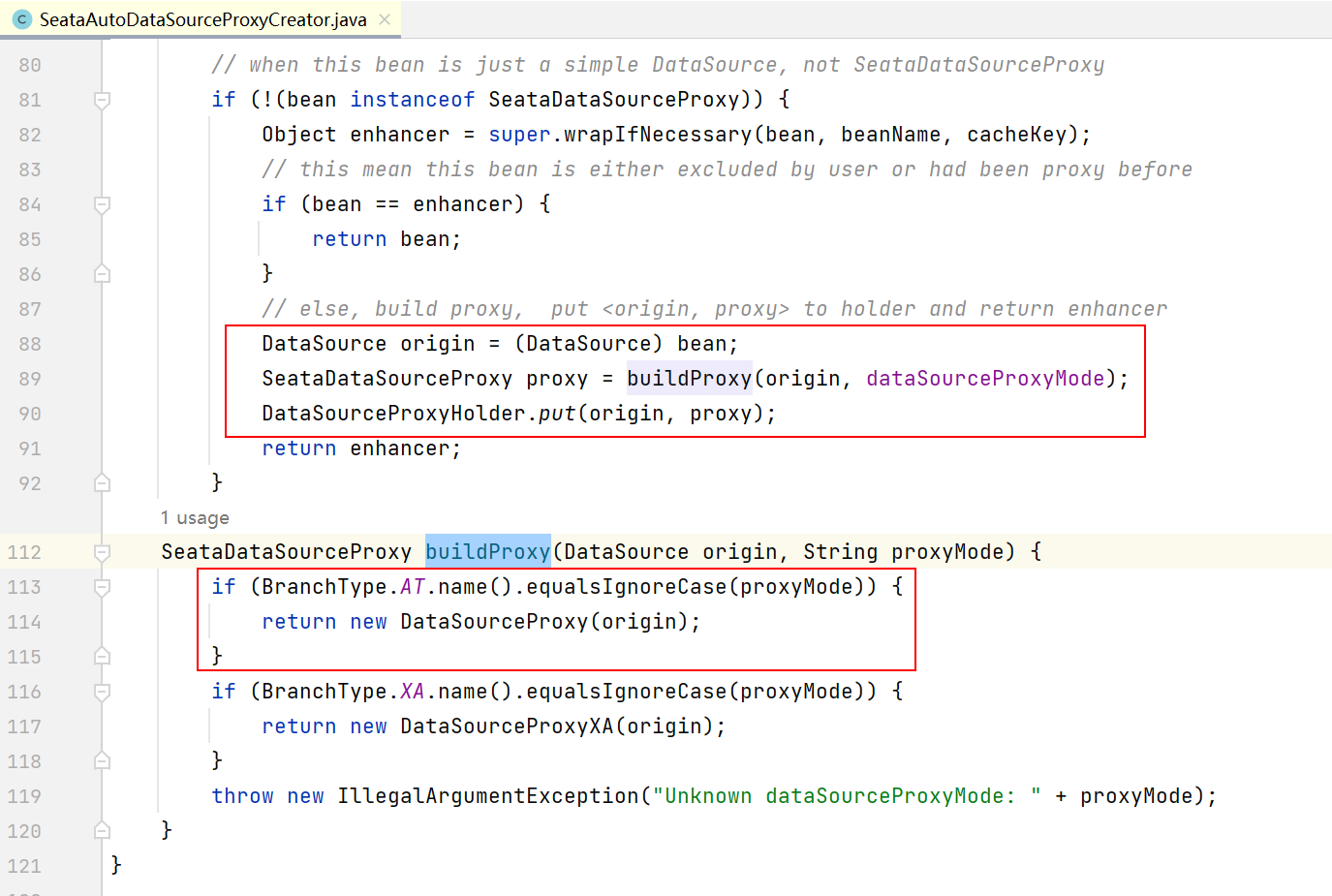
Task: Open the '1 usage' inlay hint
Action: coord(195,518)
